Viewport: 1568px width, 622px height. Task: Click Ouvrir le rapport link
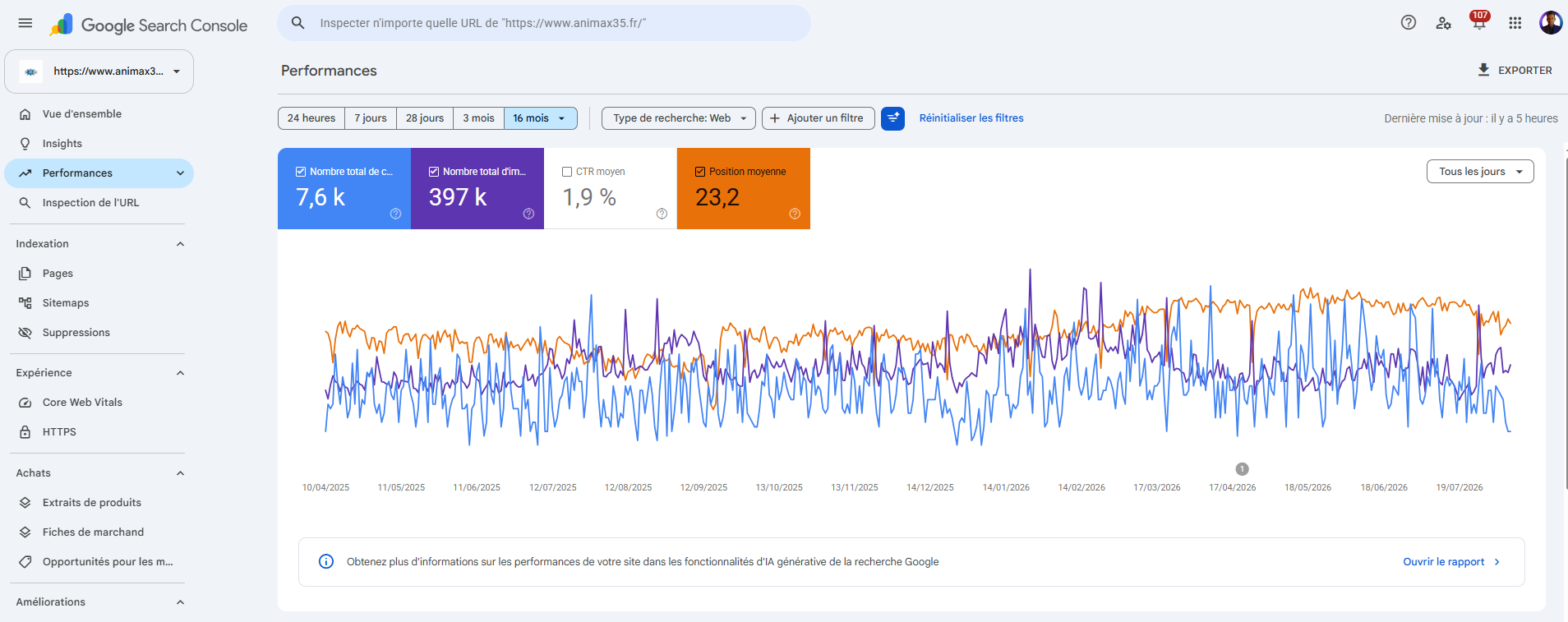tap(1451, 562)
